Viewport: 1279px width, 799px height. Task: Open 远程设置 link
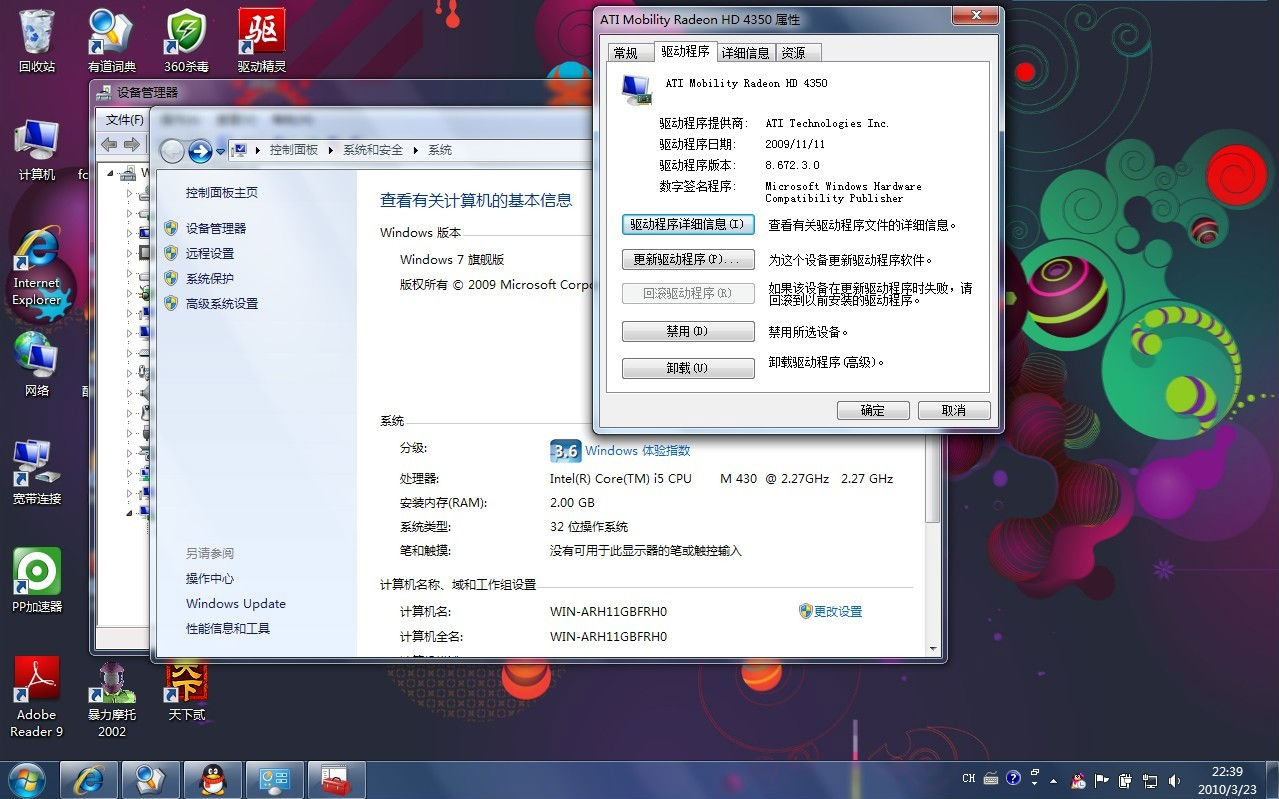coord(210,254)
